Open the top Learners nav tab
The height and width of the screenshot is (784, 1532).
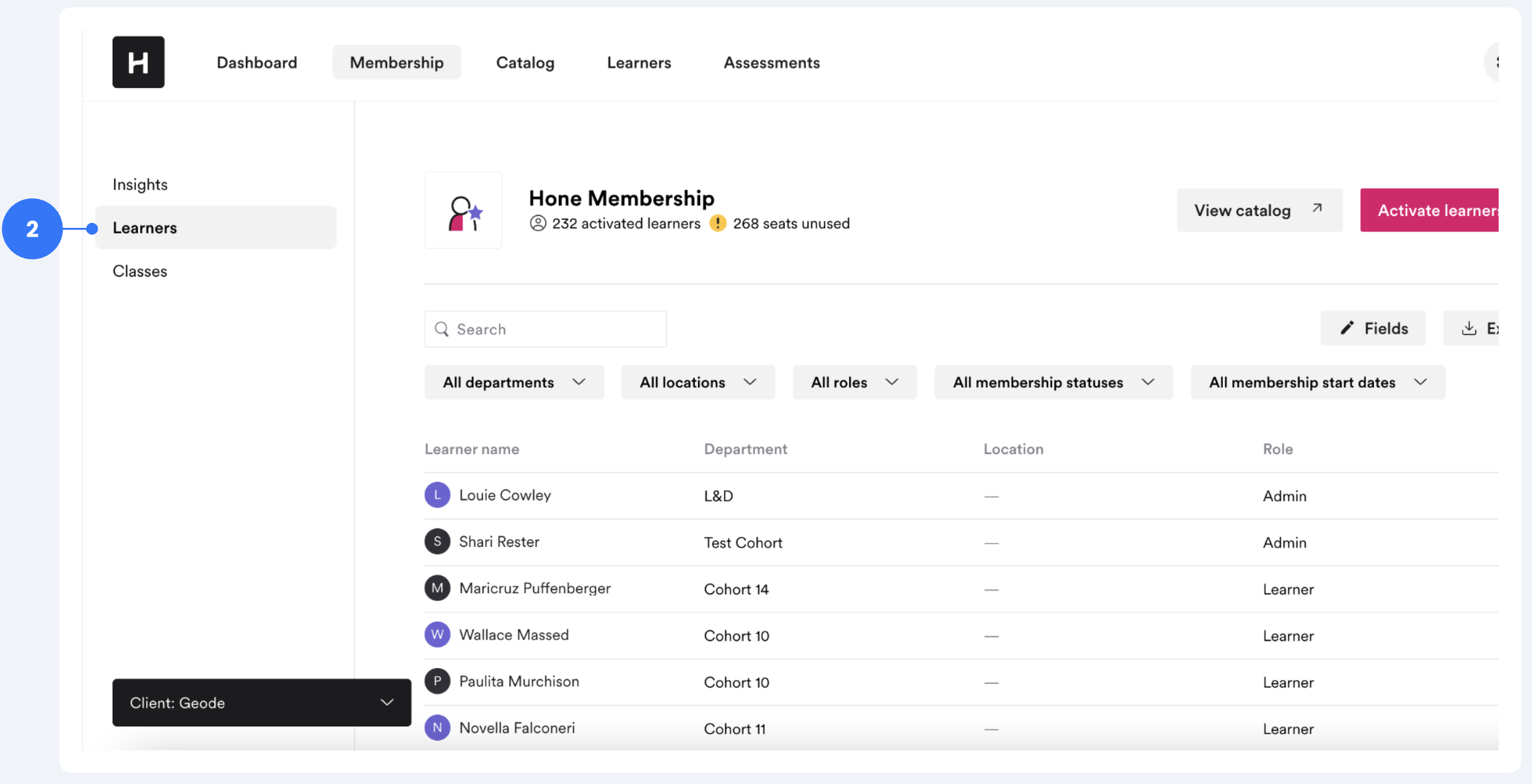(x=639, y=63)
